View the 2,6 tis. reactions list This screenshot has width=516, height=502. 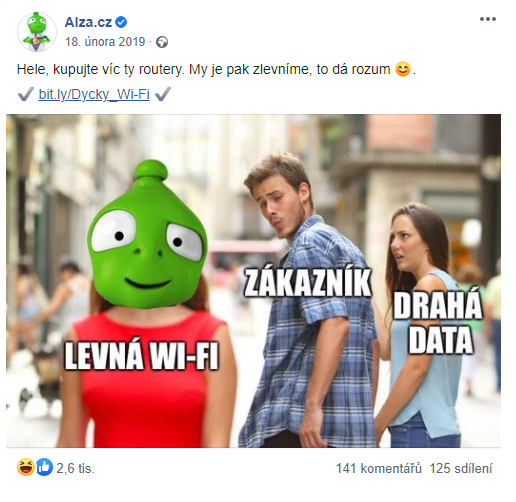point(76,468)
